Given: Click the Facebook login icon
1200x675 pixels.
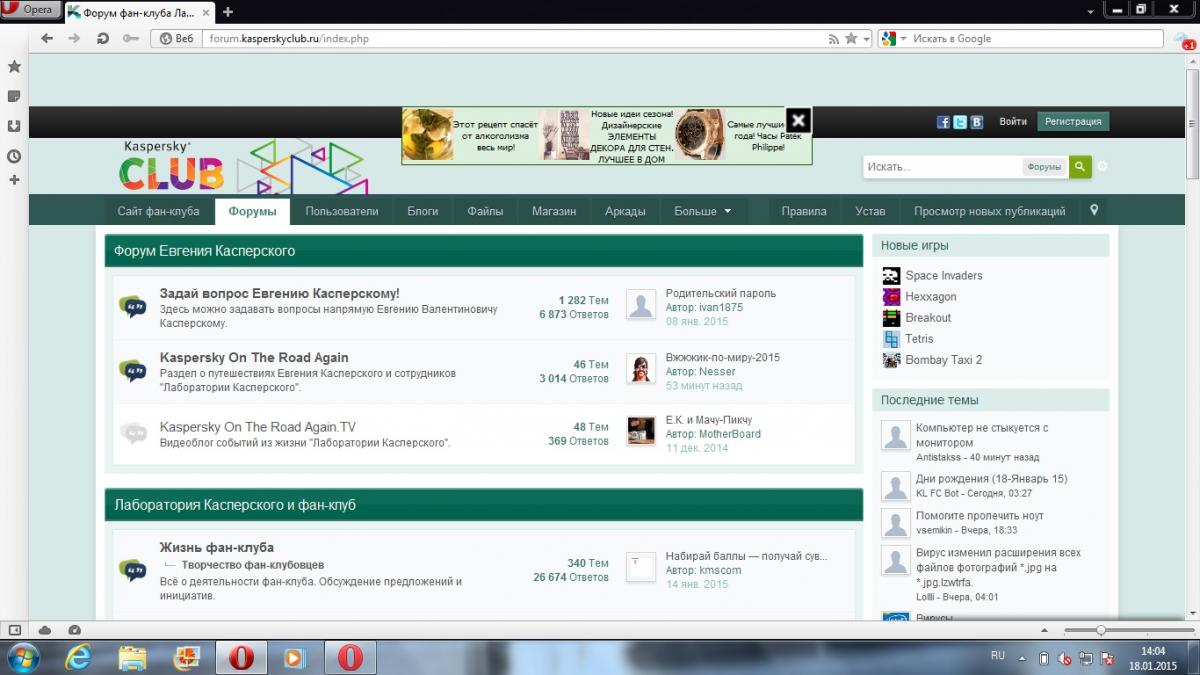Looking at the screenshot, I should click(x=943, y=122).
